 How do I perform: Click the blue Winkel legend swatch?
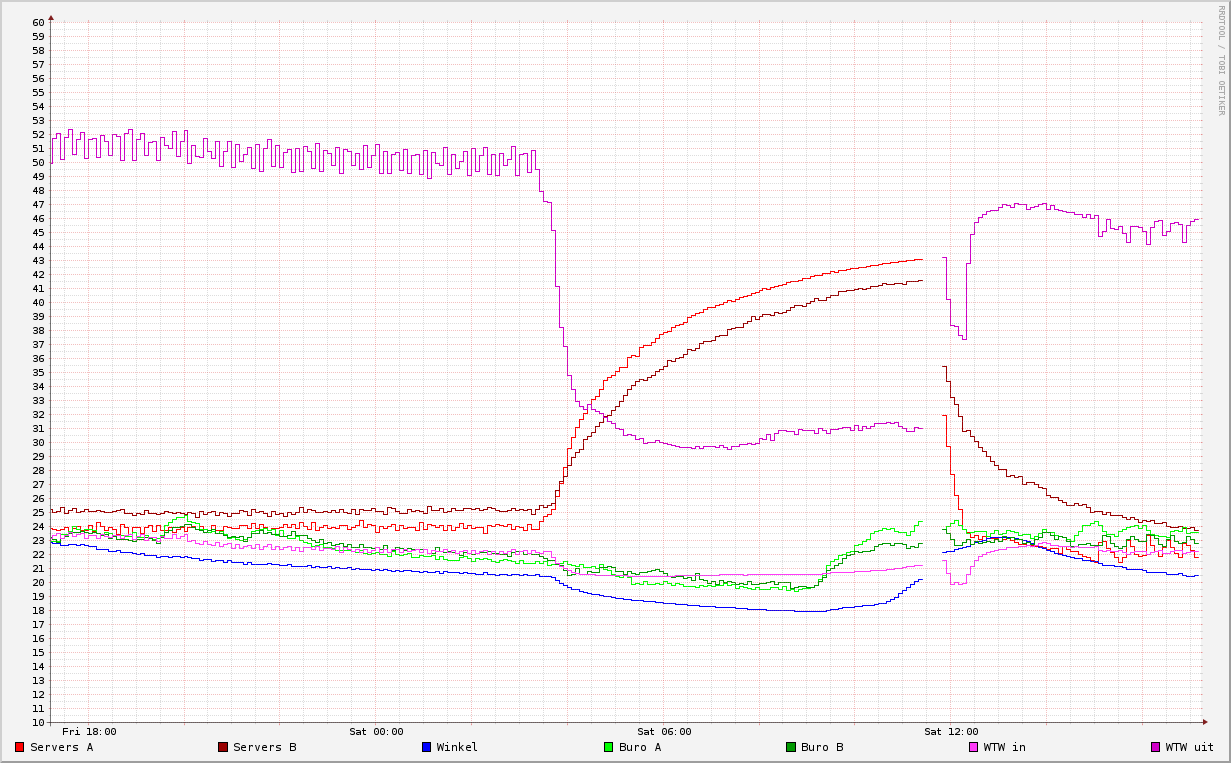(x=427, y=747)
